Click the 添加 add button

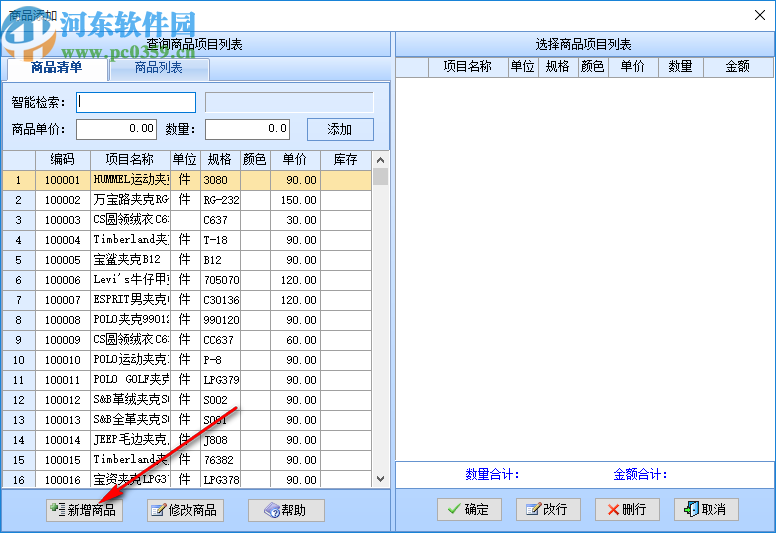tap(340, 129)
